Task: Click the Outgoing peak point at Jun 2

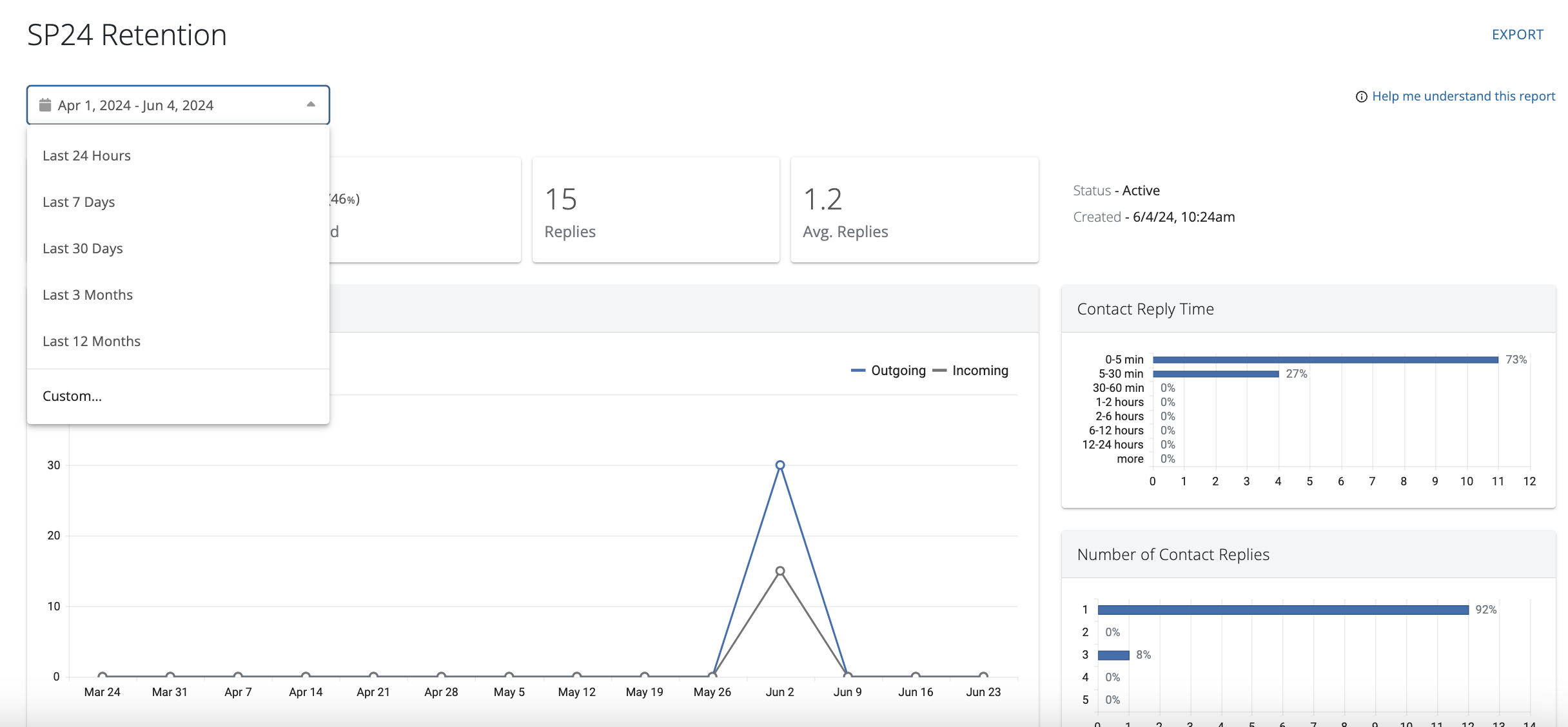Action: pyautogui.click(x=780, y=465)
